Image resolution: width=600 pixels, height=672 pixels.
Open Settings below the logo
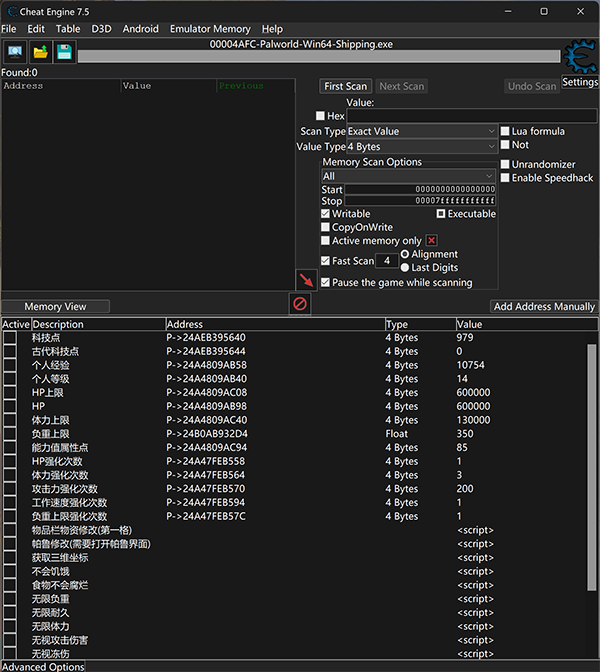click(580, 82)
